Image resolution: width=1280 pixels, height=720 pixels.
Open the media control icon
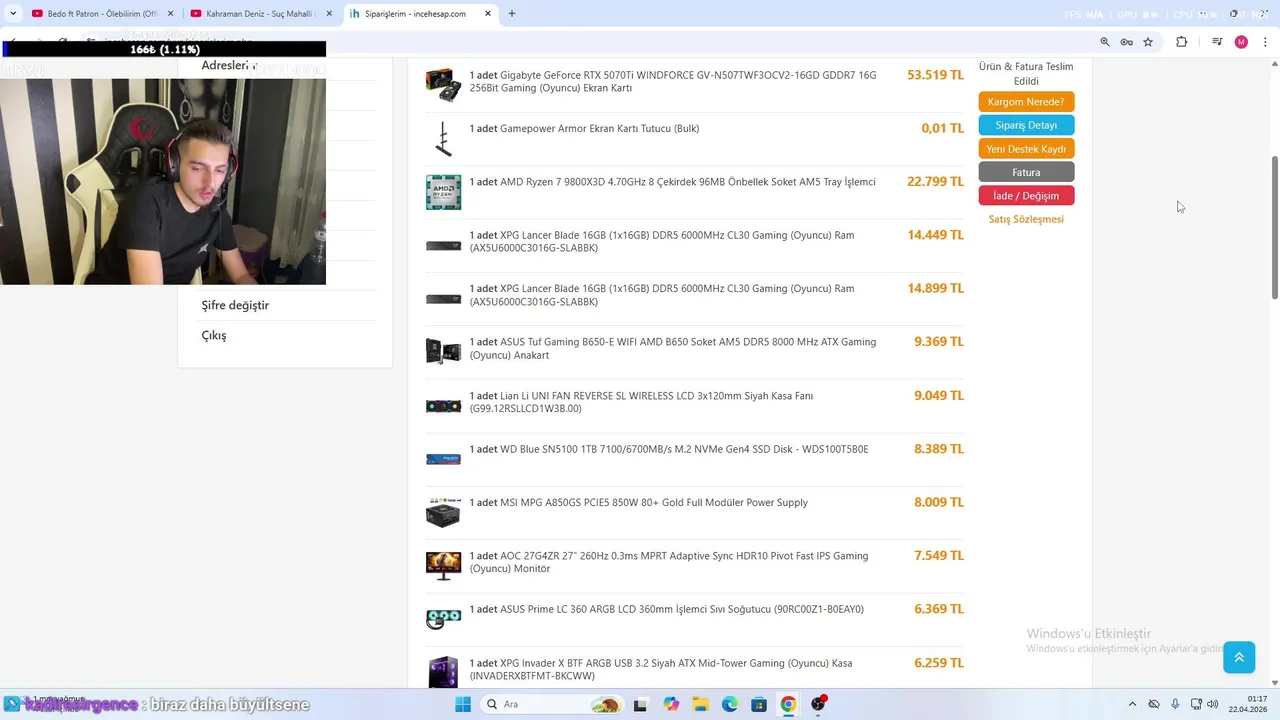[x=1217, y=42]
